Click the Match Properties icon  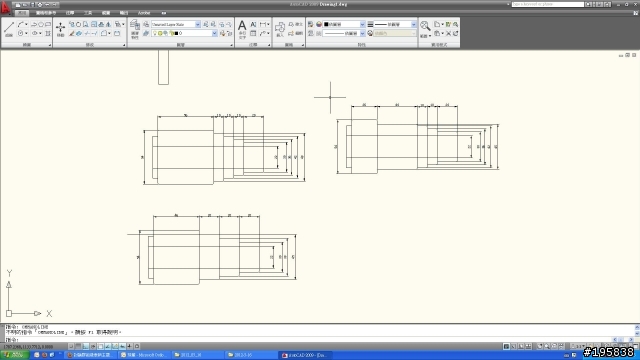click(x=311, y=24)
